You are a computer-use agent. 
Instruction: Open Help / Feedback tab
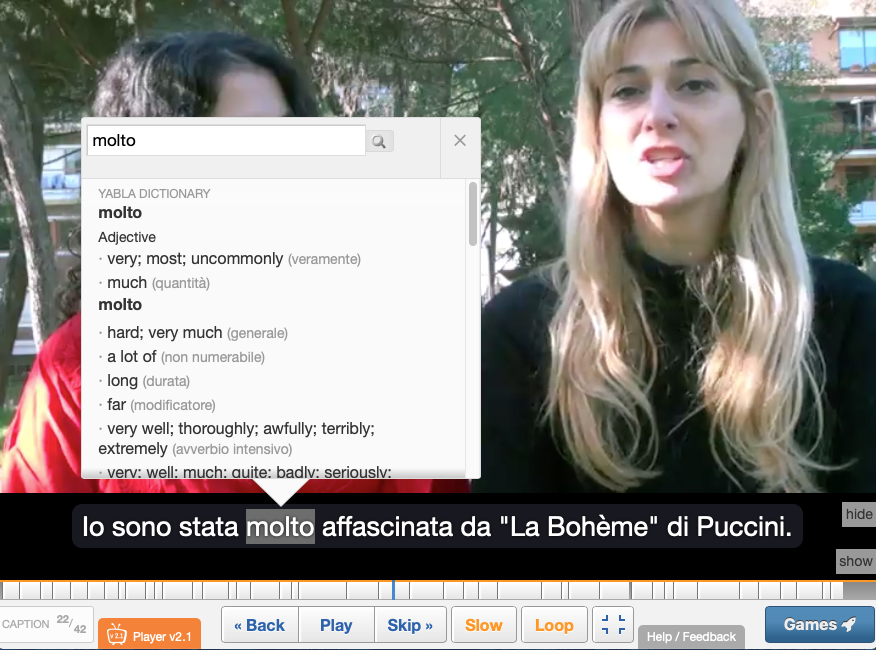point(691,637)
